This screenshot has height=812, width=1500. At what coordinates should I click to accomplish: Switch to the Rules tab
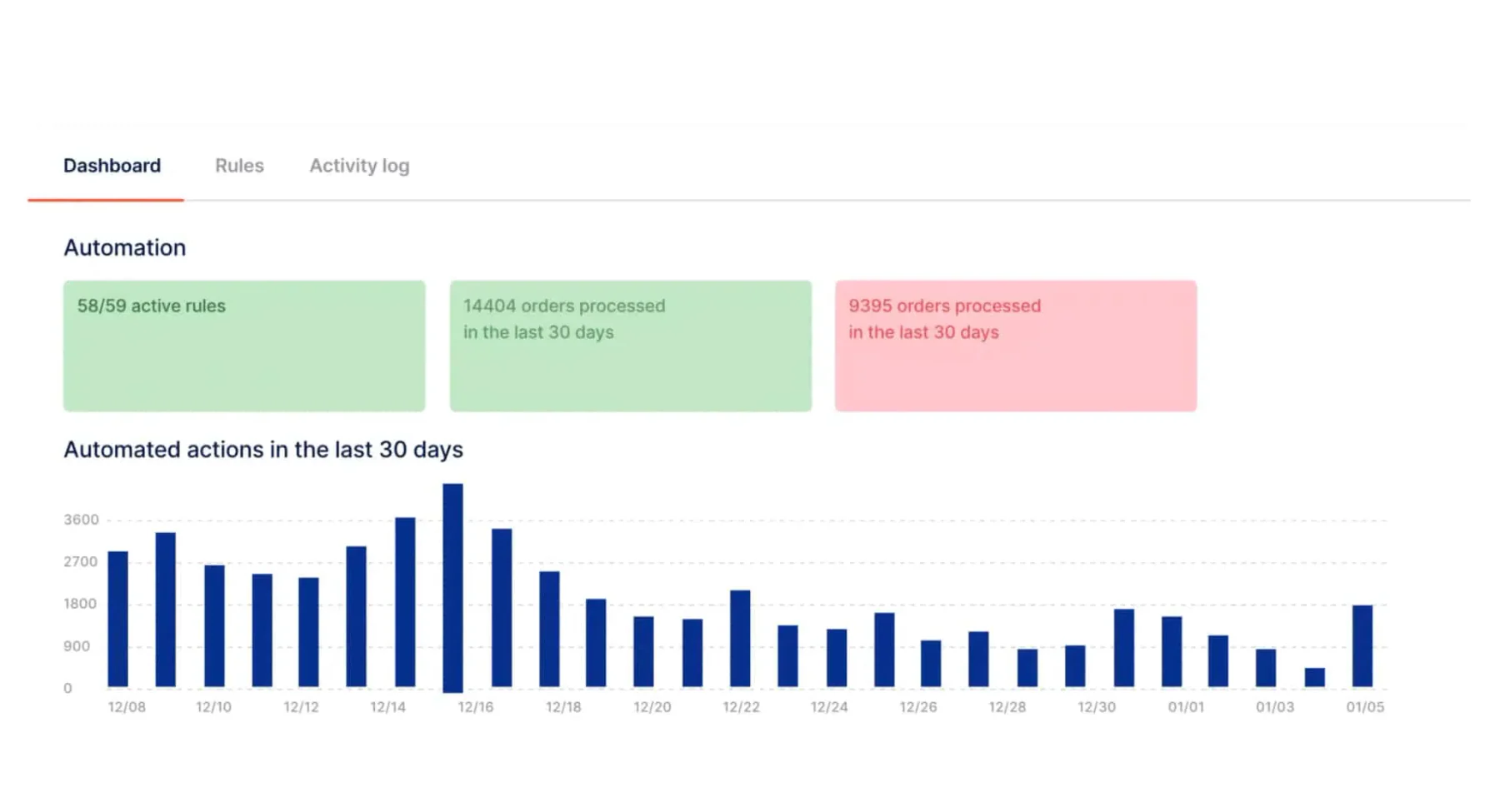click(x=239, y=166)
